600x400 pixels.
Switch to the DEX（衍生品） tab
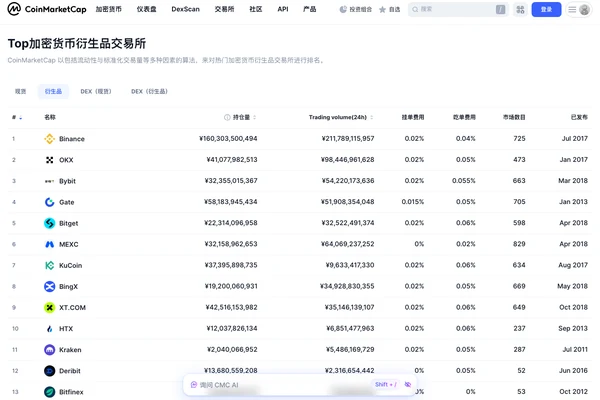click(149, 91)
